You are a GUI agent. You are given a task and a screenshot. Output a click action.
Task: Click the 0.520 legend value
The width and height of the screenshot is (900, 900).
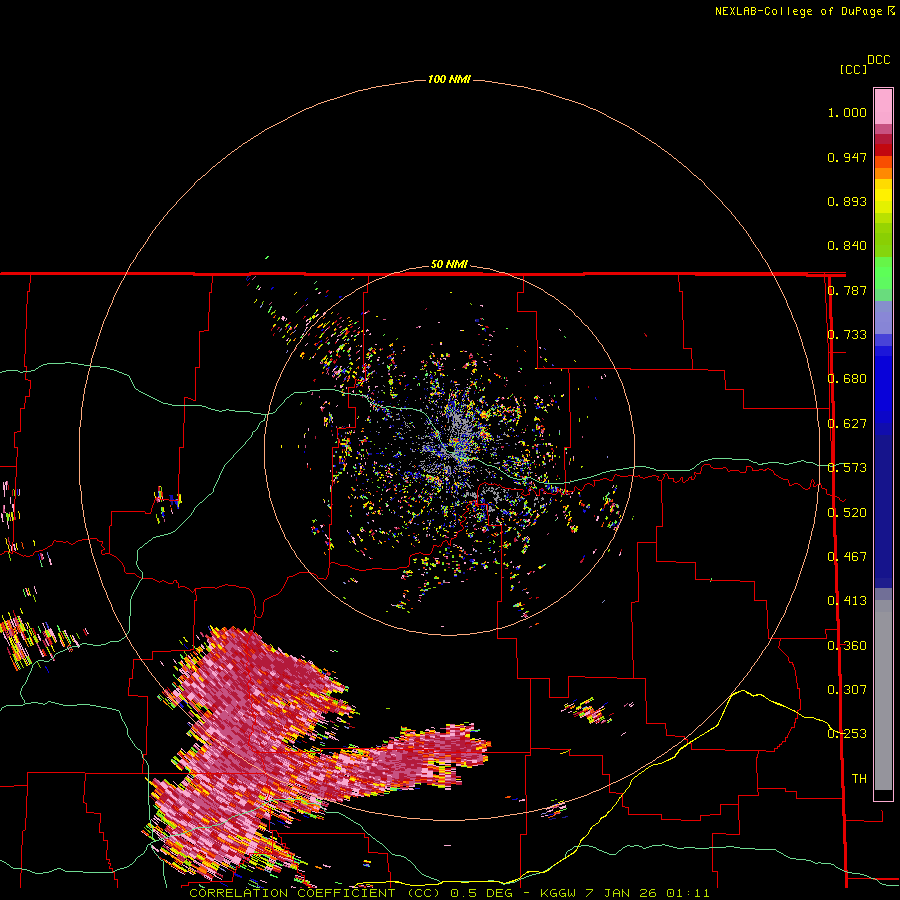(847, 512)
